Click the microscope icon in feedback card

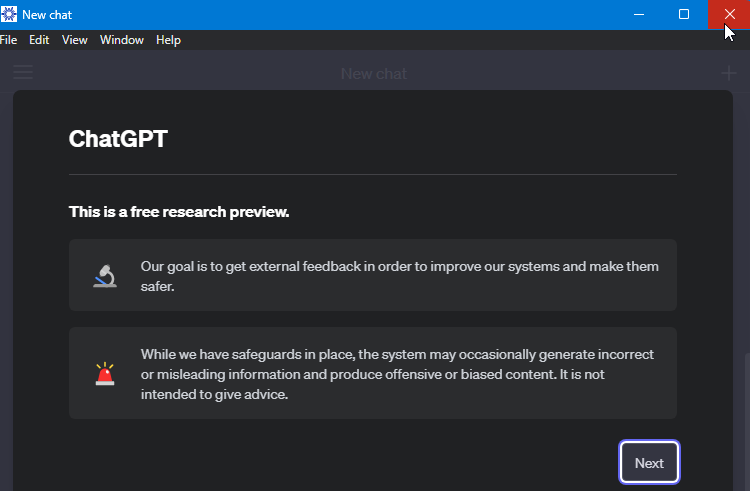(105, 276)
